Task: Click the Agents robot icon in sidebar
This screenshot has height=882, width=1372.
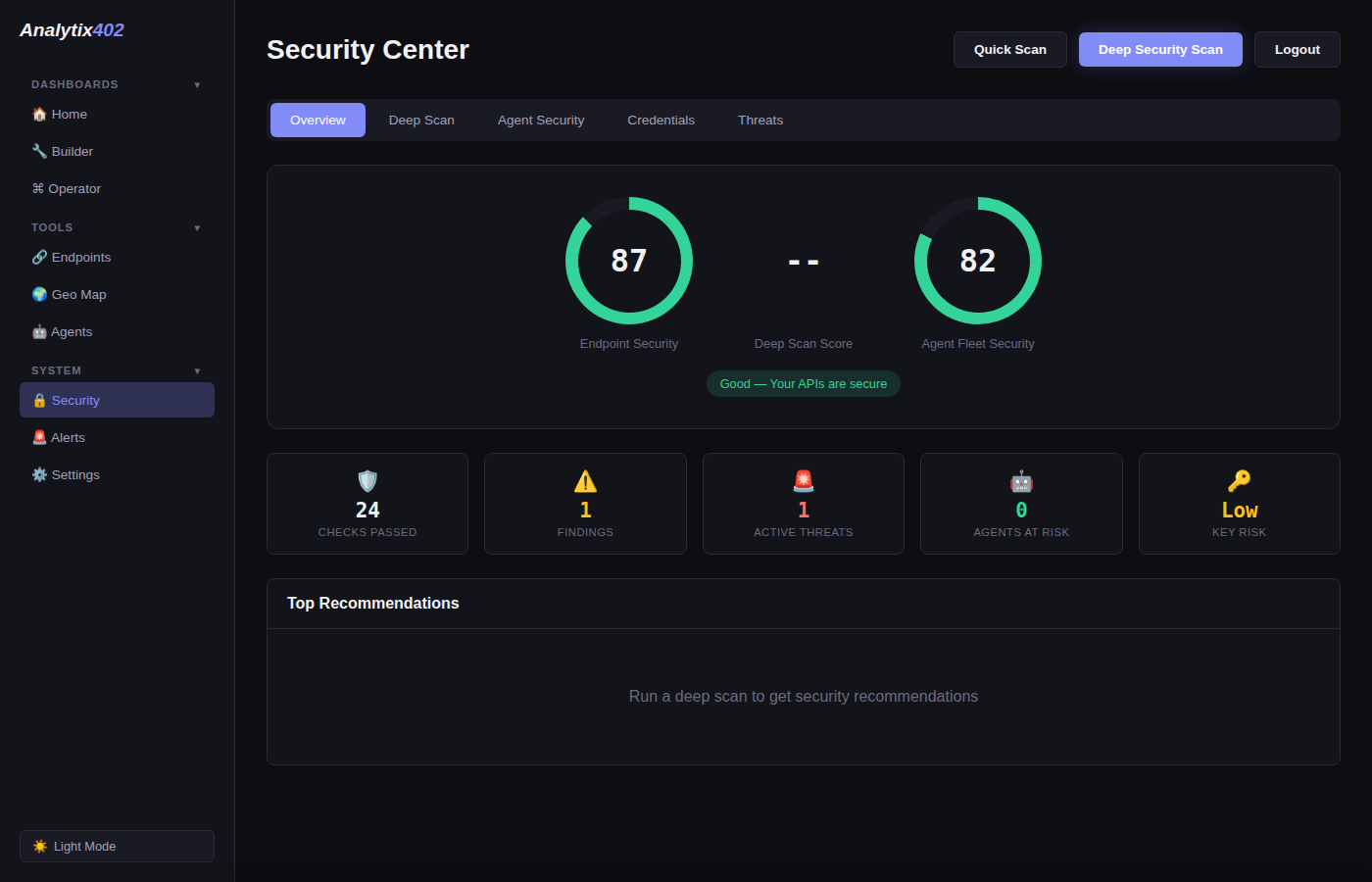Action: (39, 331)
